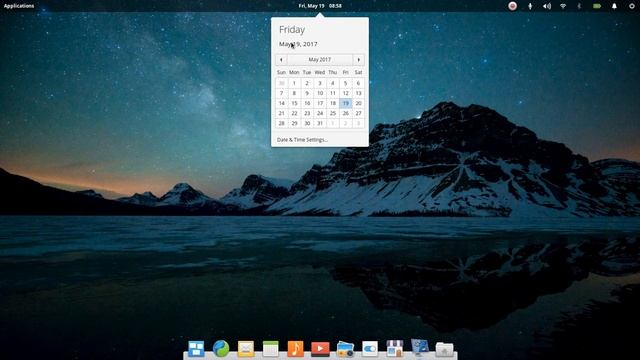Select day 20 in the calendar
640x360 pixels.
pyautogui.click(x=358, y=103)
